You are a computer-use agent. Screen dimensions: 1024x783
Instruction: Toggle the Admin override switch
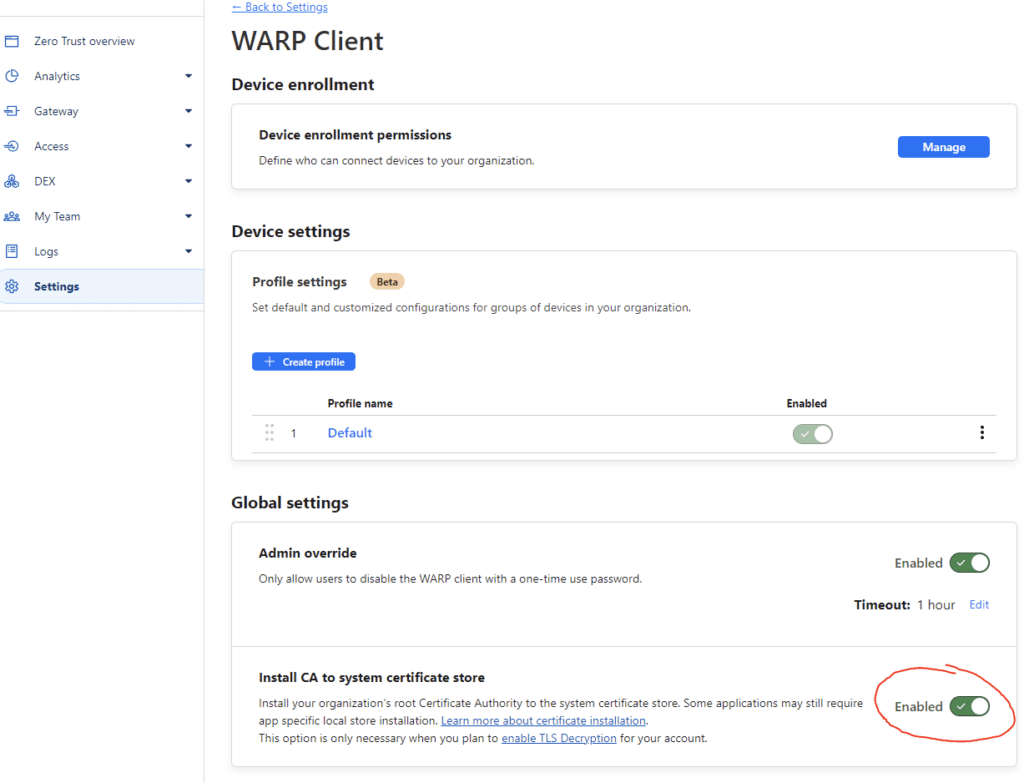click(x=970, y=563)
